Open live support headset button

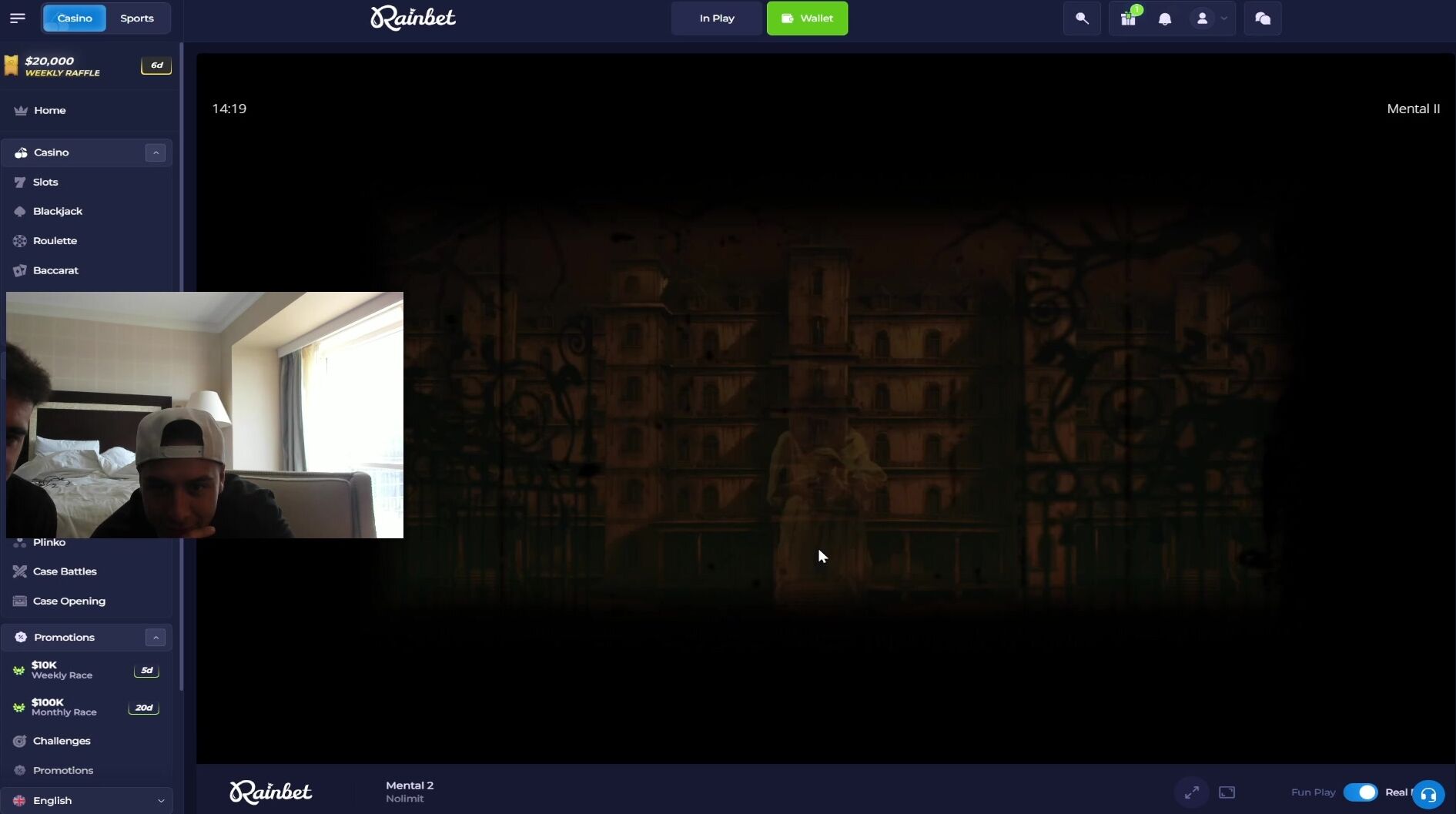(1428, 795)
